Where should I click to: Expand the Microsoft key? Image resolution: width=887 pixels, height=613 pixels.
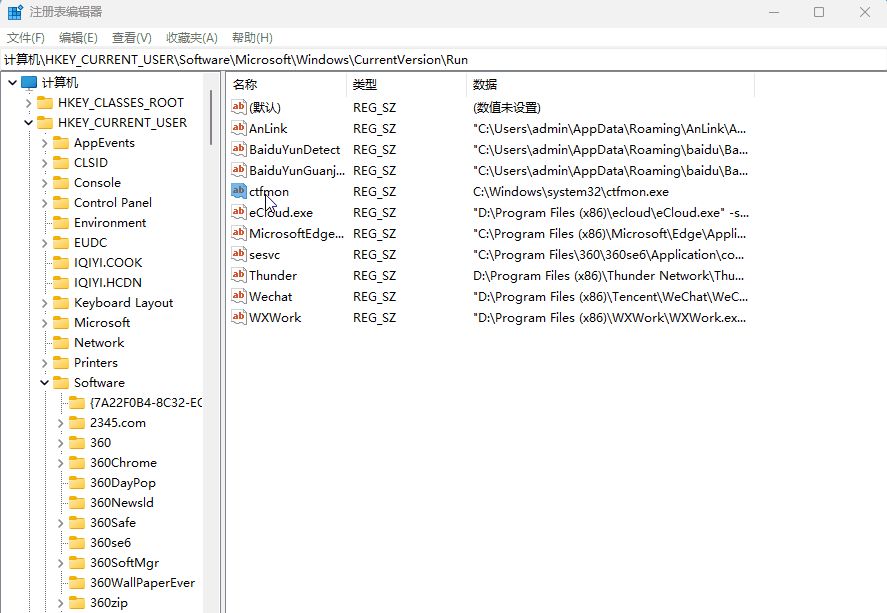pyautogui.click(x=44, y=323)
